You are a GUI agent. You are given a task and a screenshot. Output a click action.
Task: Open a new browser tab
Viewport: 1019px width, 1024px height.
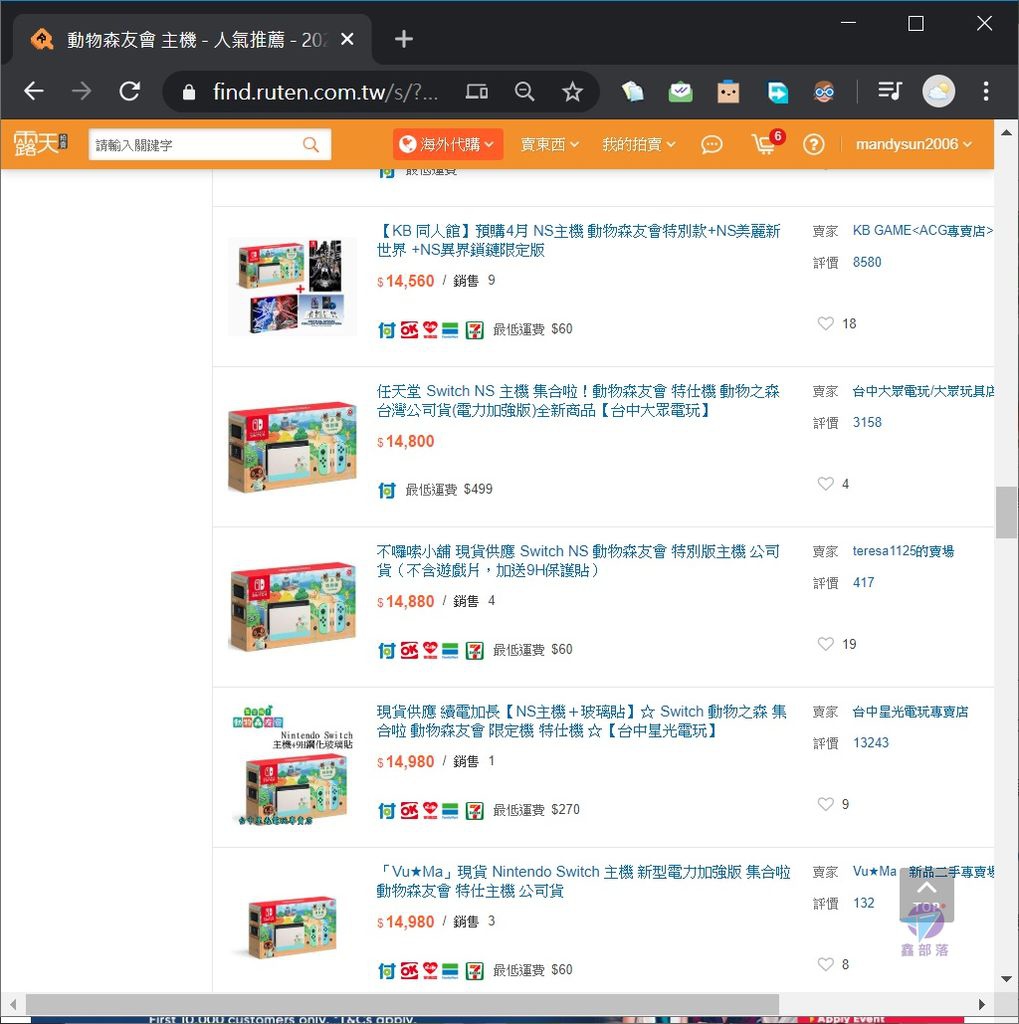pos(404,39)
